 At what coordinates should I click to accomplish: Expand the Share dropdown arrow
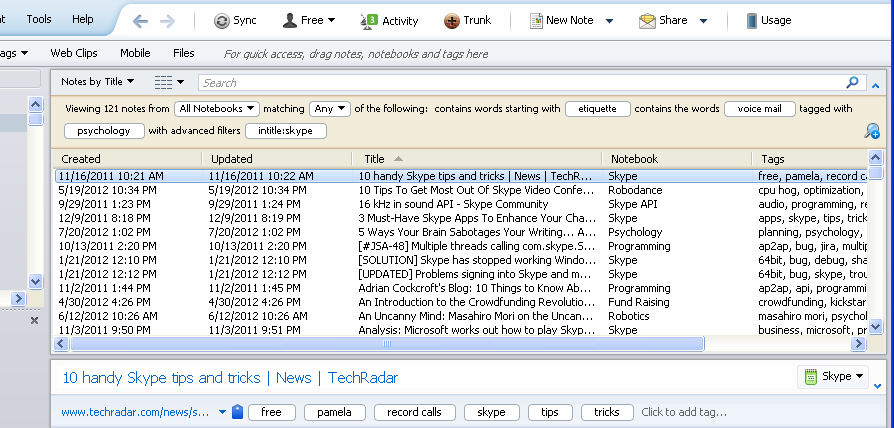coord(703,21)
